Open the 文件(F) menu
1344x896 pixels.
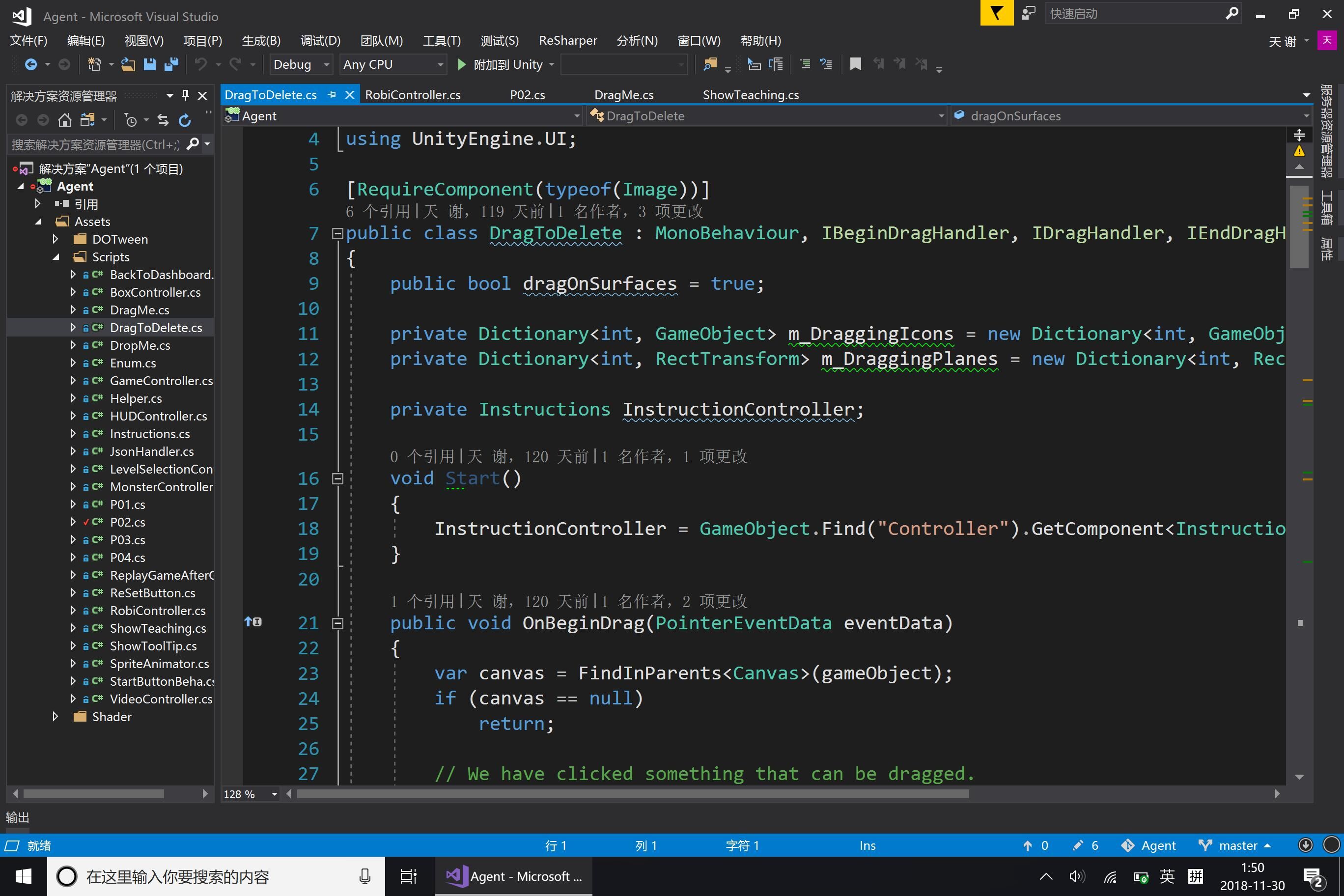click(28, 41)
